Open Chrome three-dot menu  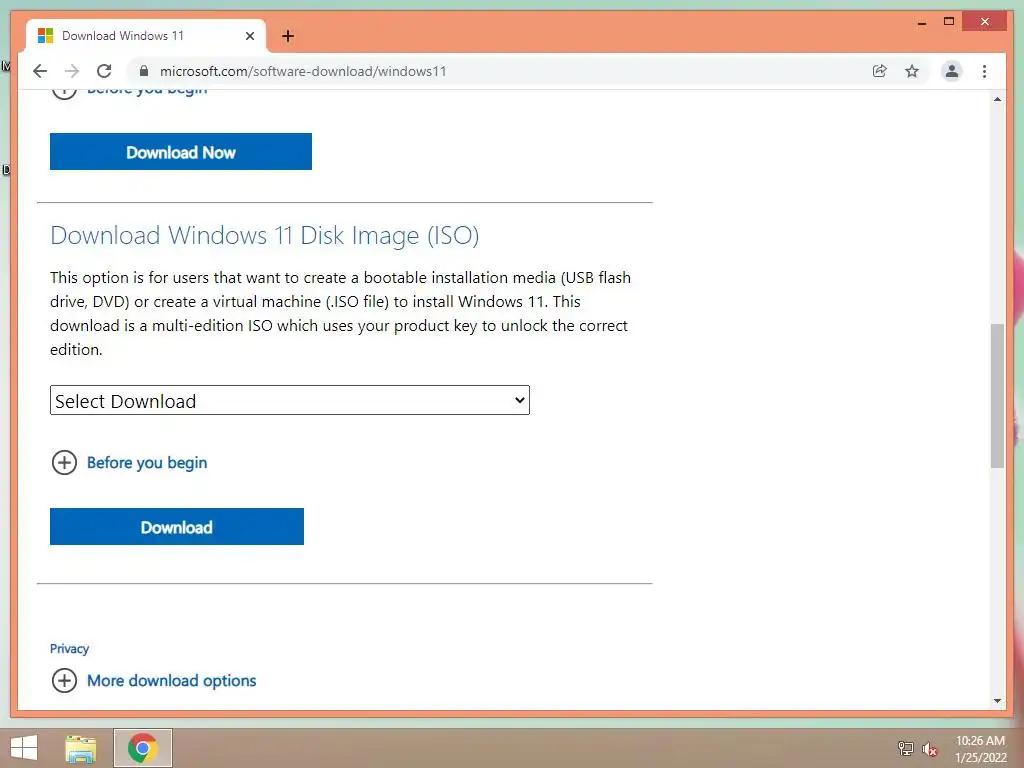coord(984,71)
